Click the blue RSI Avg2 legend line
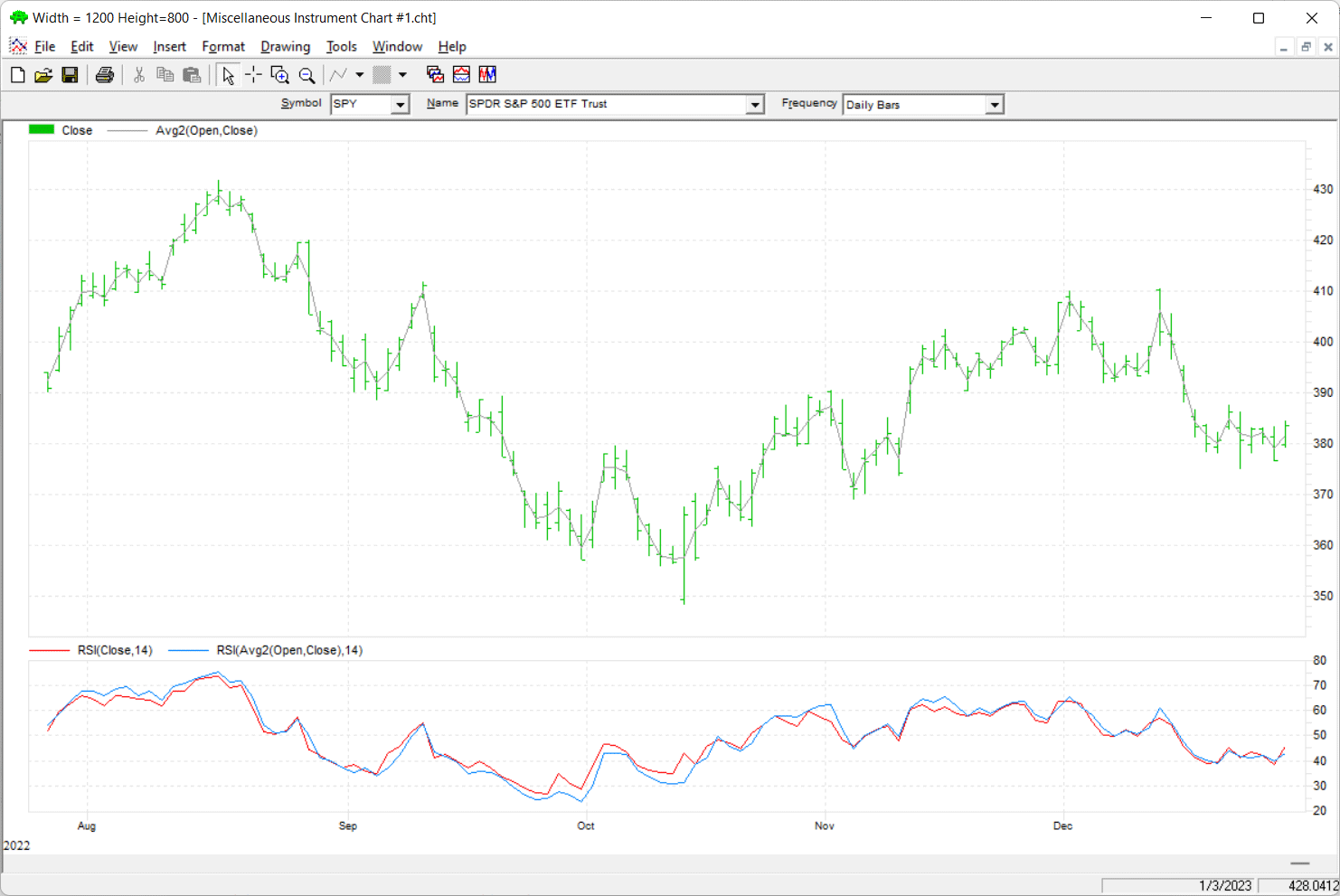The height and width of the screenshot is (896, 1340). coord(189,650)
